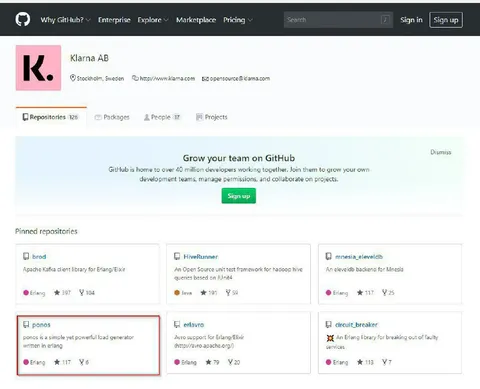480x389 pixels.
Task: Click the location pin icon near Stockholm
Action: (x=72, y=78)
